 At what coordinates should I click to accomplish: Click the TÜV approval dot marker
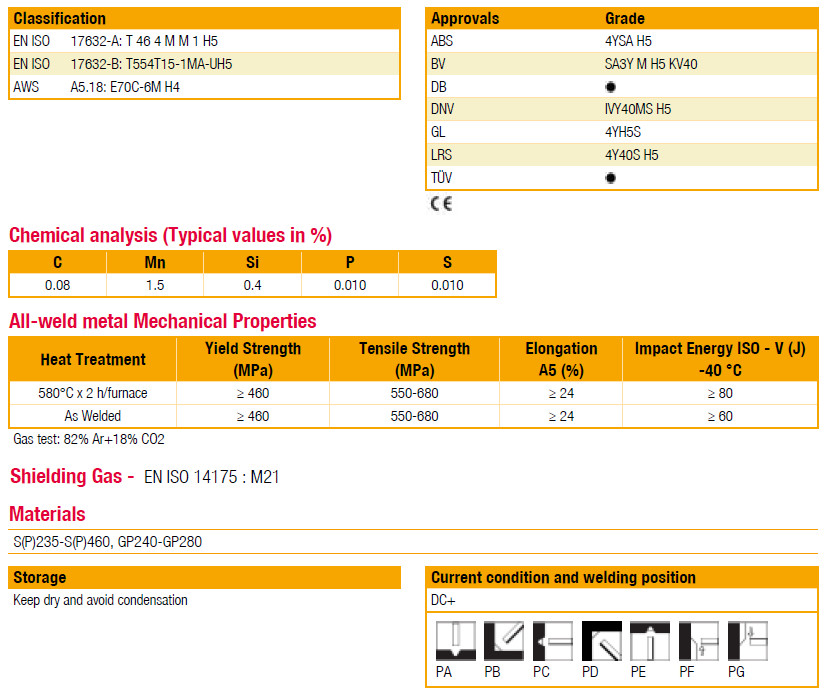tap(610, 178)
